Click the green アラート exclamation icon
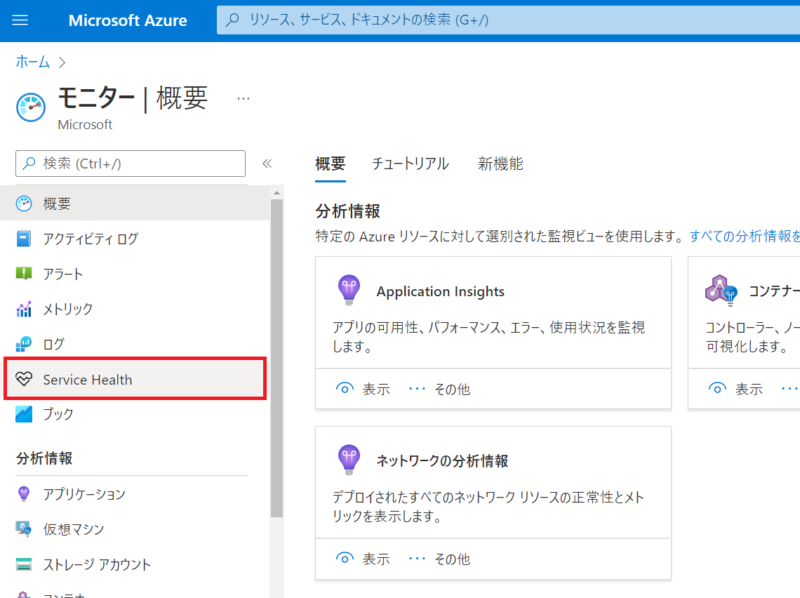The image size is (800, 598). click(x=23, y=273)
